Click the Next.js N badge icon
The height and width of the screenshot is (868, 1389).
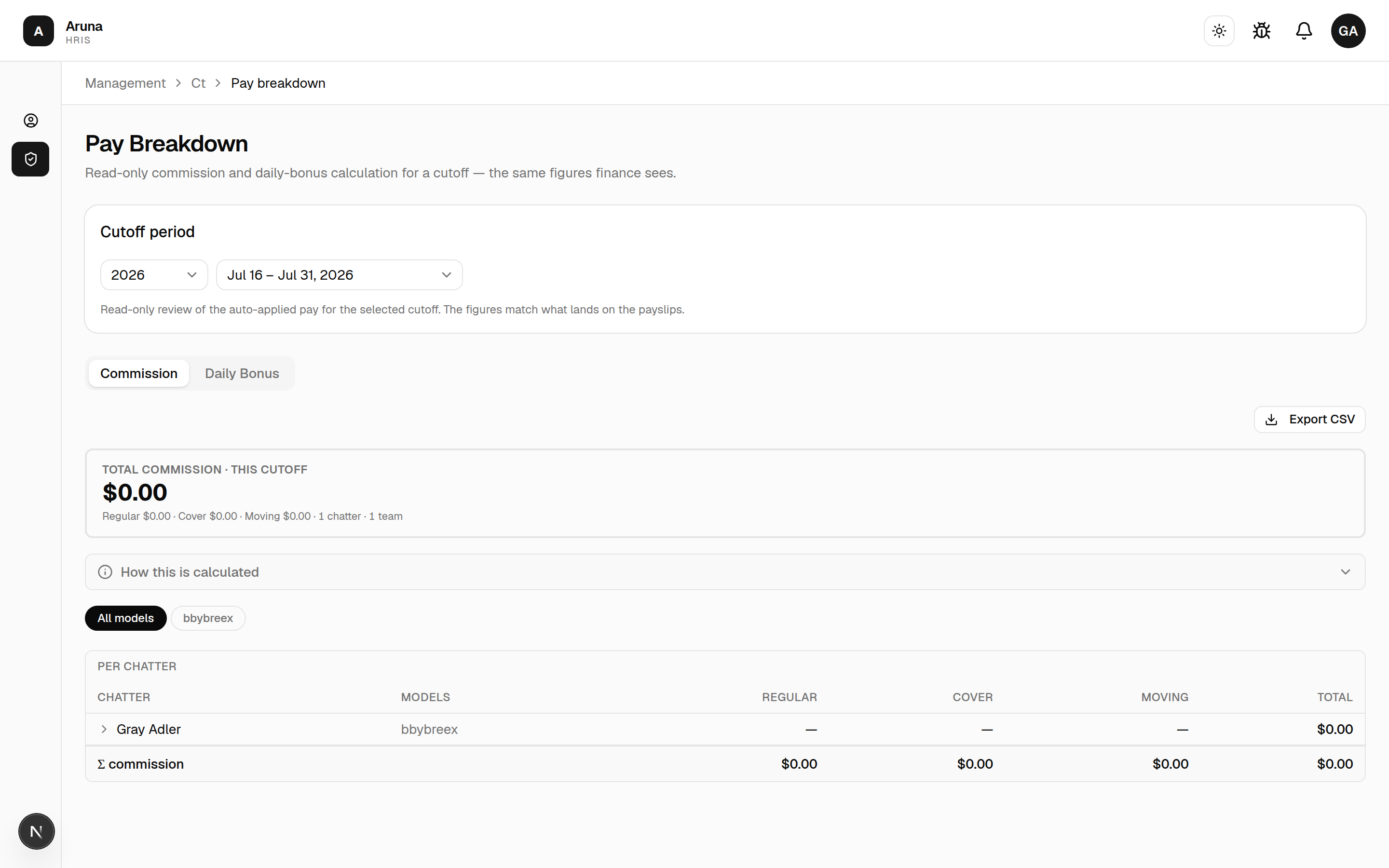click(36, 831)
